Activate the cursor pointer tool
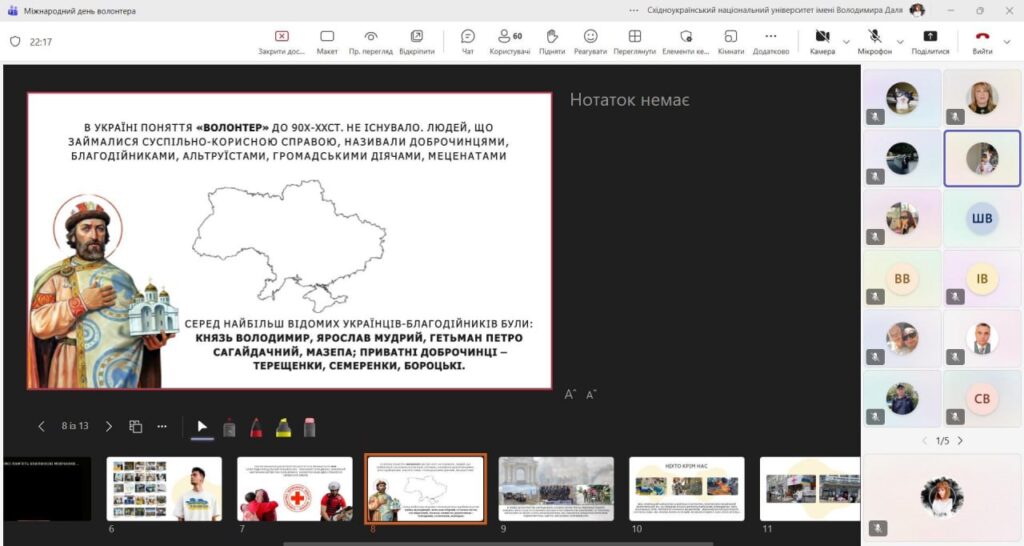This screenshot has height=546, width=1024. (x=202, y=427)
